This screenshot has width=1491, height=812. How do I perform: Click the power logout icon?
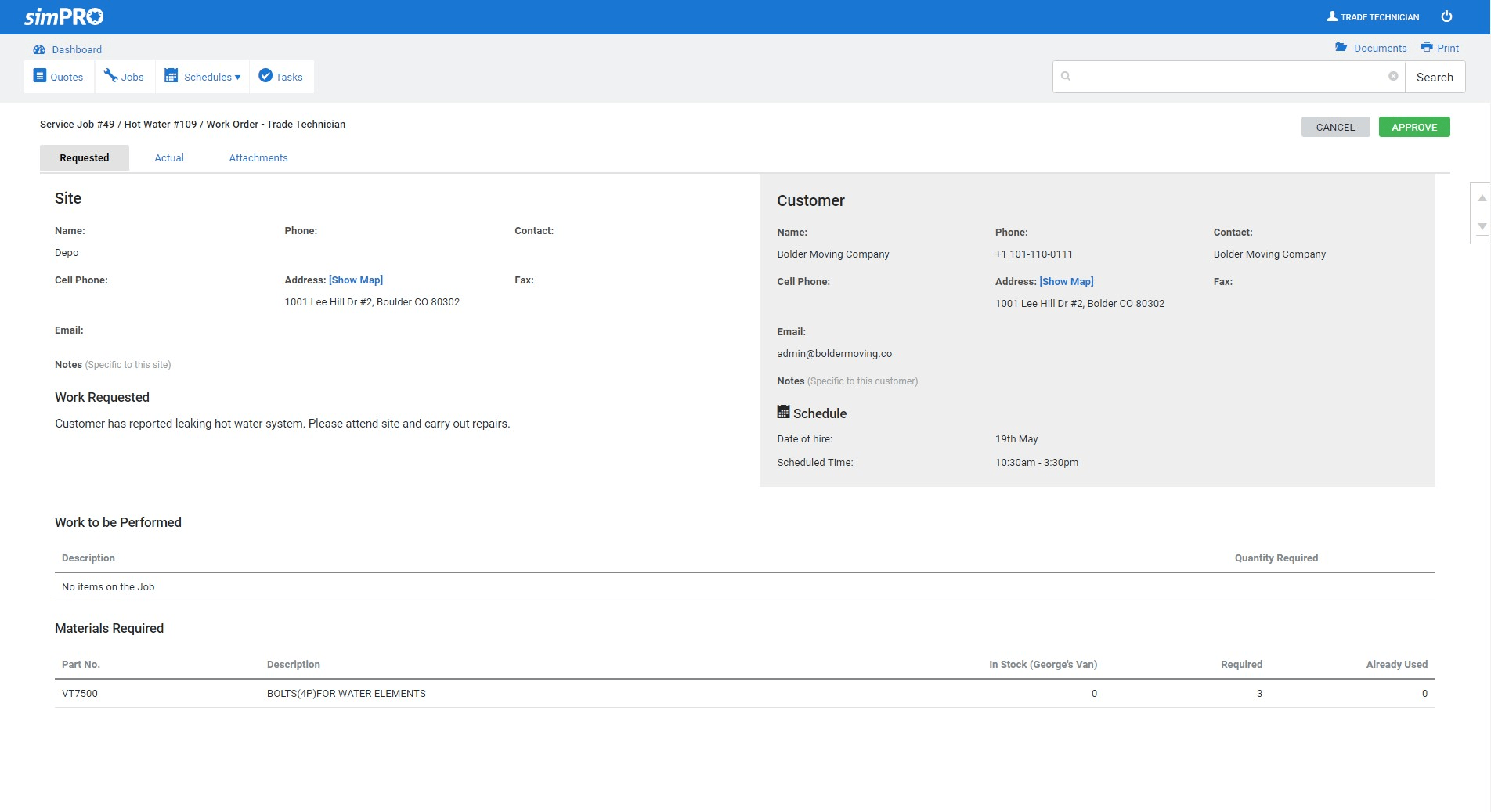tap(1446, 16)
